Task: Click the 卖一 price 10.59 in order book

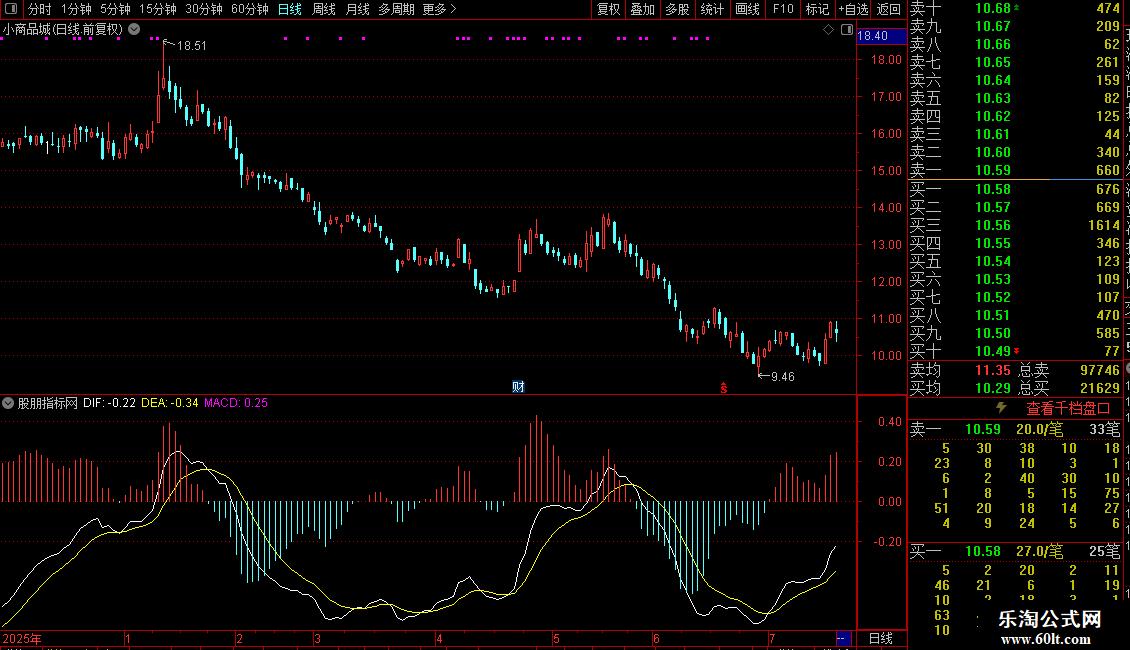Action: pos(992,170)
